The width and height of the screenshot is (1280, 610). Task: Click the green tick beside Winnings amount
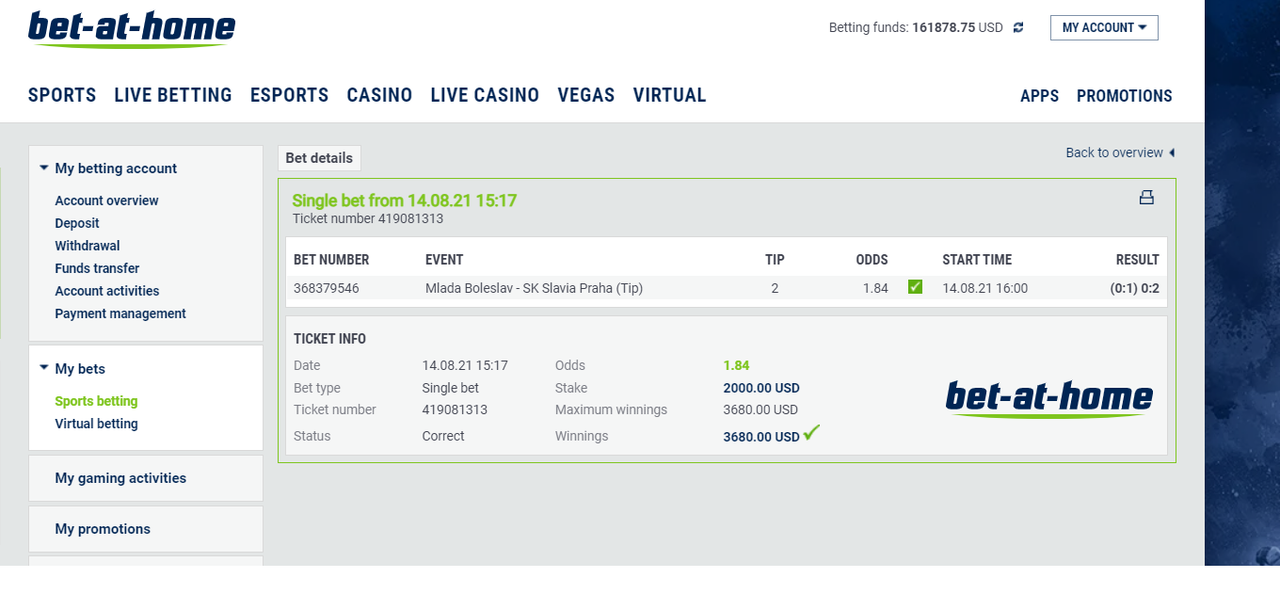(812, 433)
